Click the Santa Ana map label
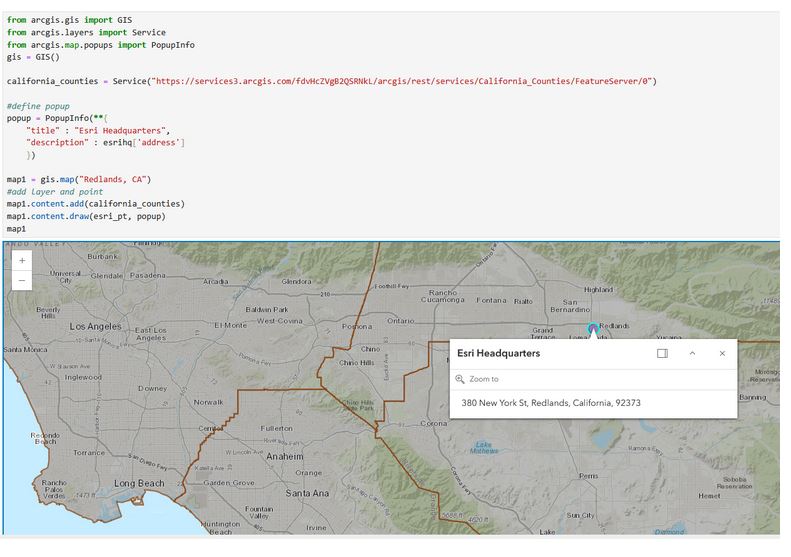This screenshot has height=557, width=791. [307, 493]
